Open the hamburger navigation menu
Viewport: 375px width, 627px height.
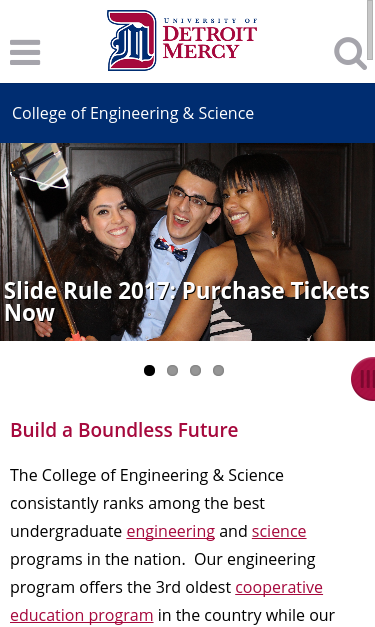[25, 52]
